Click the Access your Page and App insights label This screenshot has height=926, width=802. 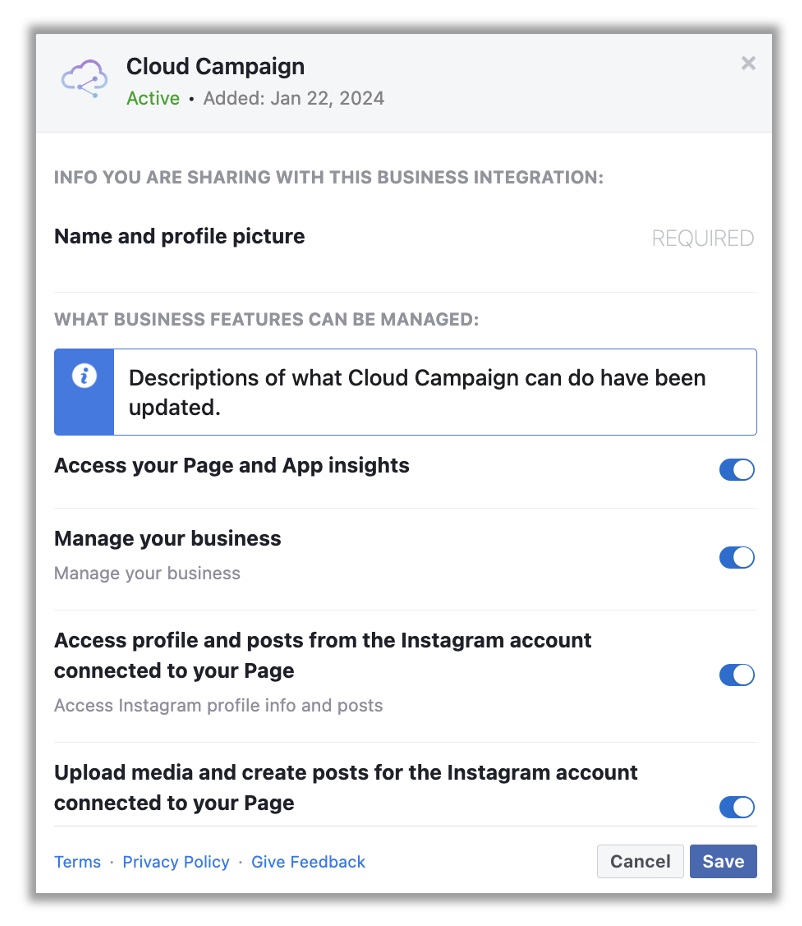[x=232, y=465]
